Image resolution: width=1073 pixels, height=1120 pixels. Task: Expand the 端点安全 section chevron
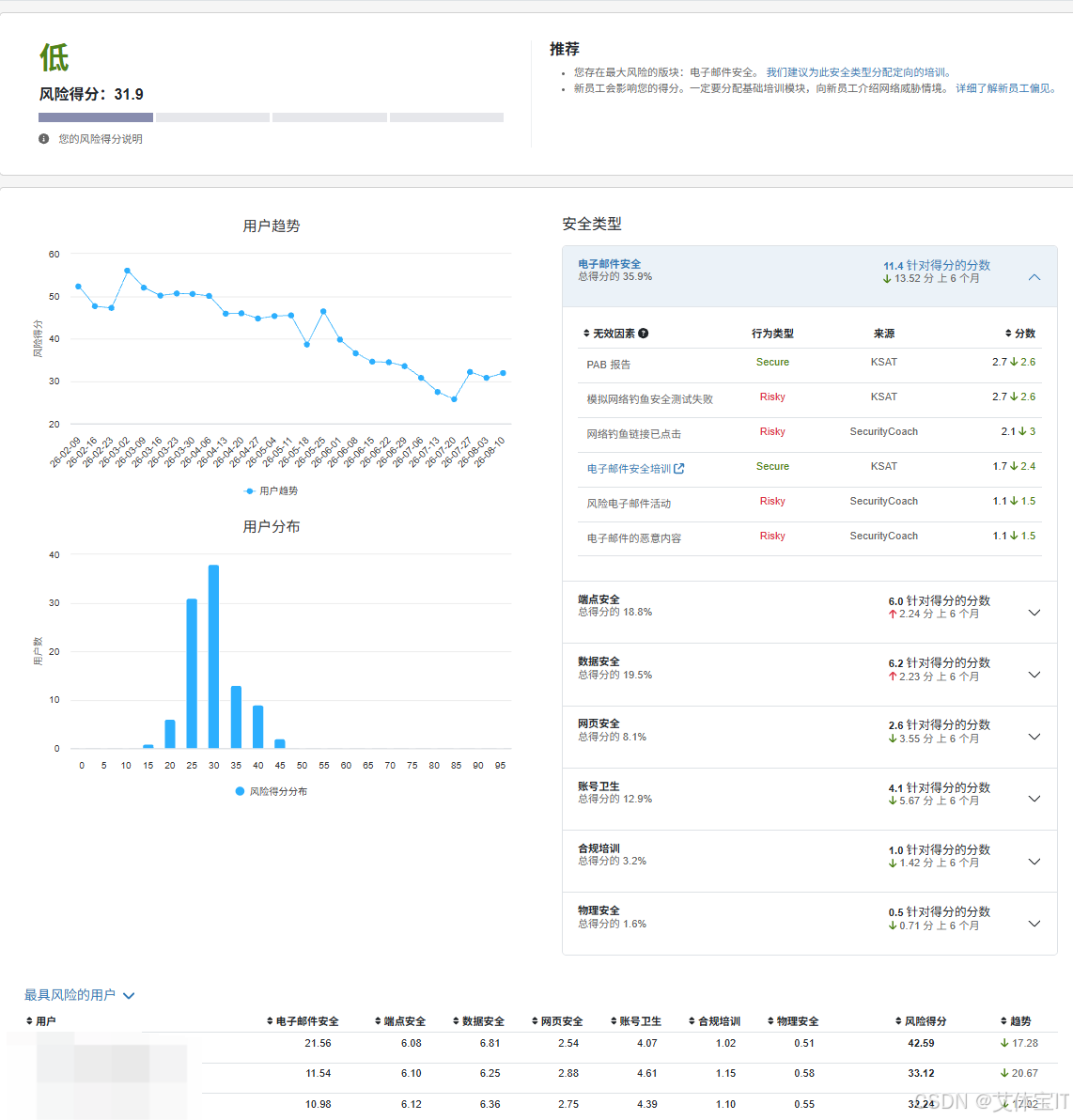coord(1034,612)
